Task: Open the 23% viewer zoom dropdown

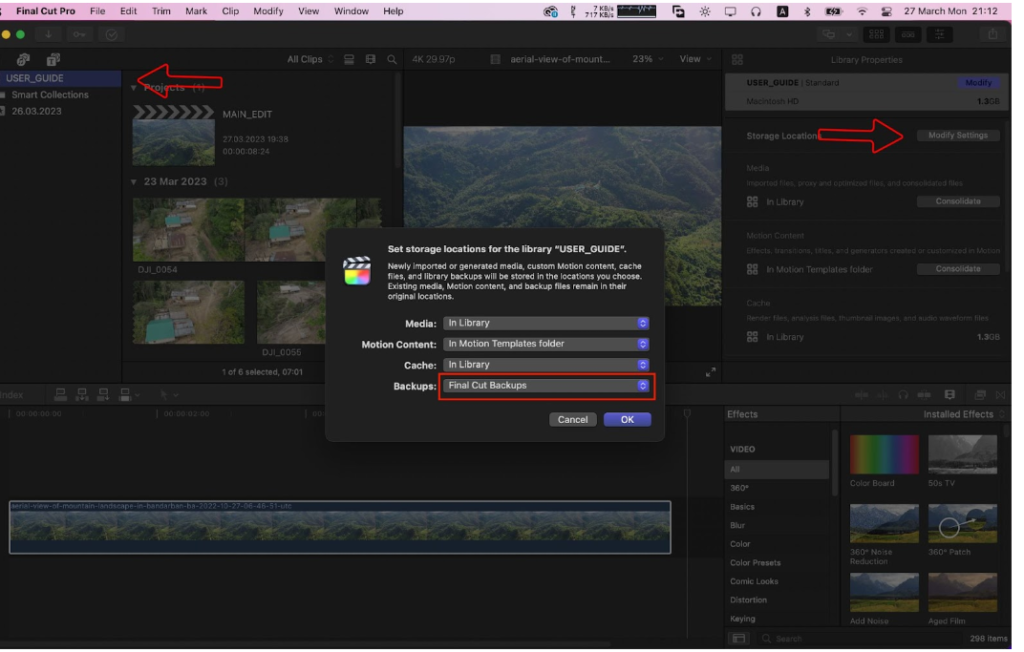Action: click(x=647, y=59)
